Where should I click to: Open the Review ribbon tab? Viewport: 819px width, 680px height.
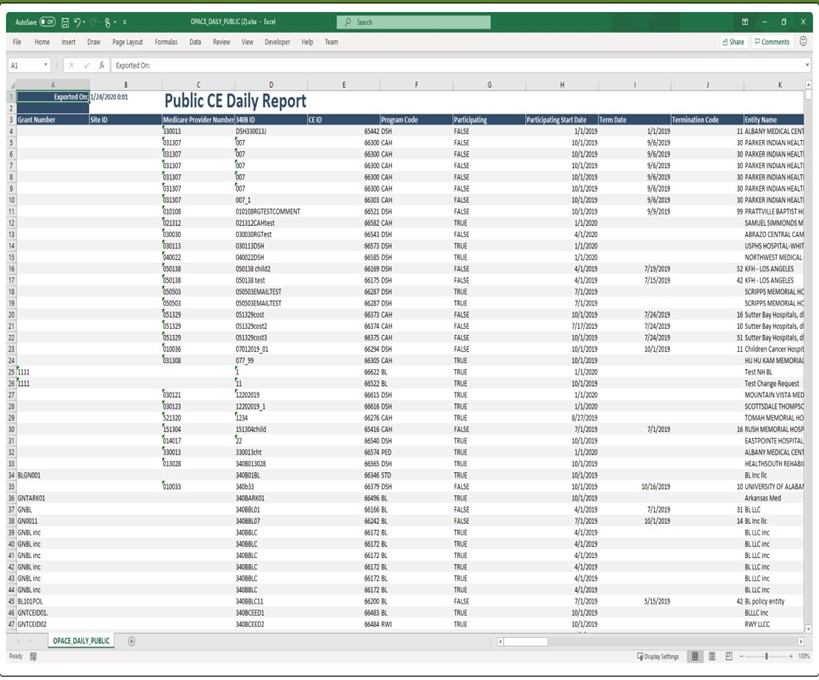click(x=221, y=42)
